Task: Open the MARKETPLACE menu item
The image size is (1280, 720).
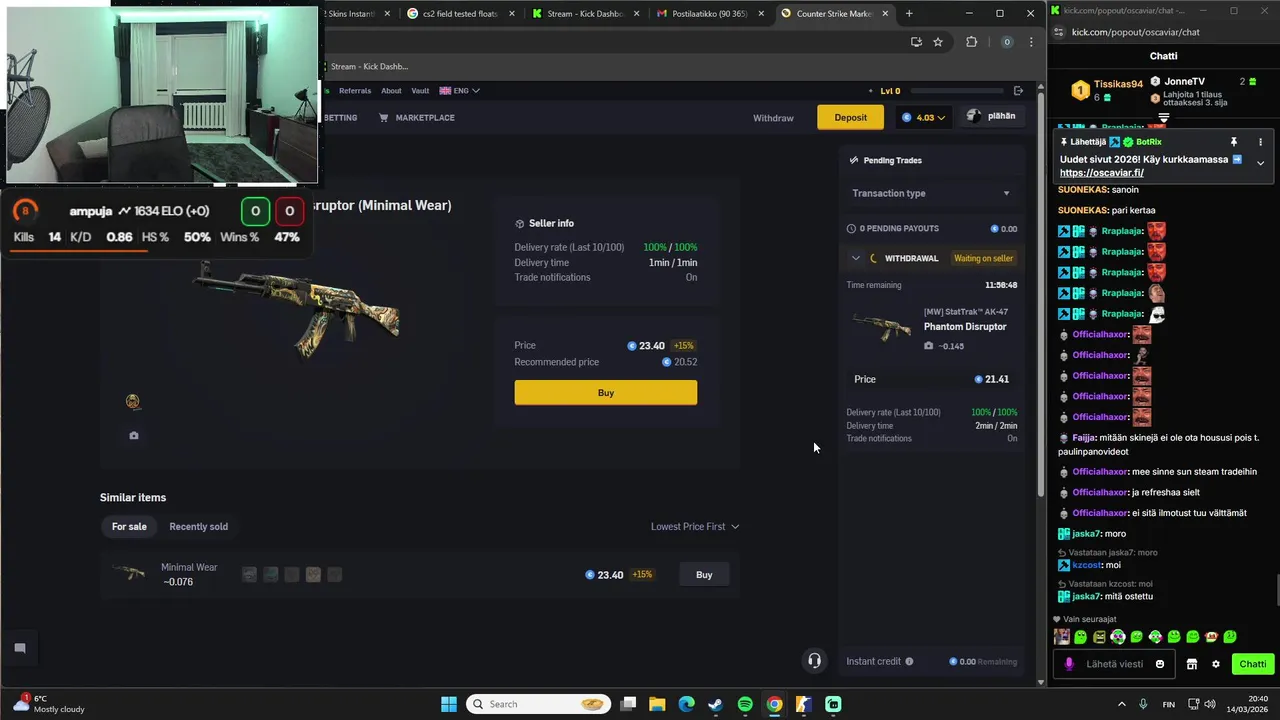Action: (x=417, y=118)
